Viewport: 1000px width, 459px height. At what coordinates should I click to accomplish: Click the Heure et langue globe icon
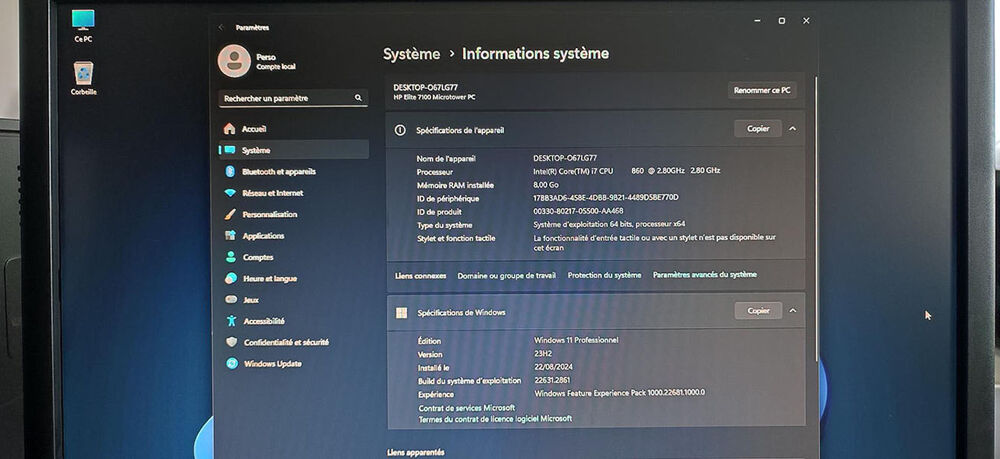click(232, 279)
